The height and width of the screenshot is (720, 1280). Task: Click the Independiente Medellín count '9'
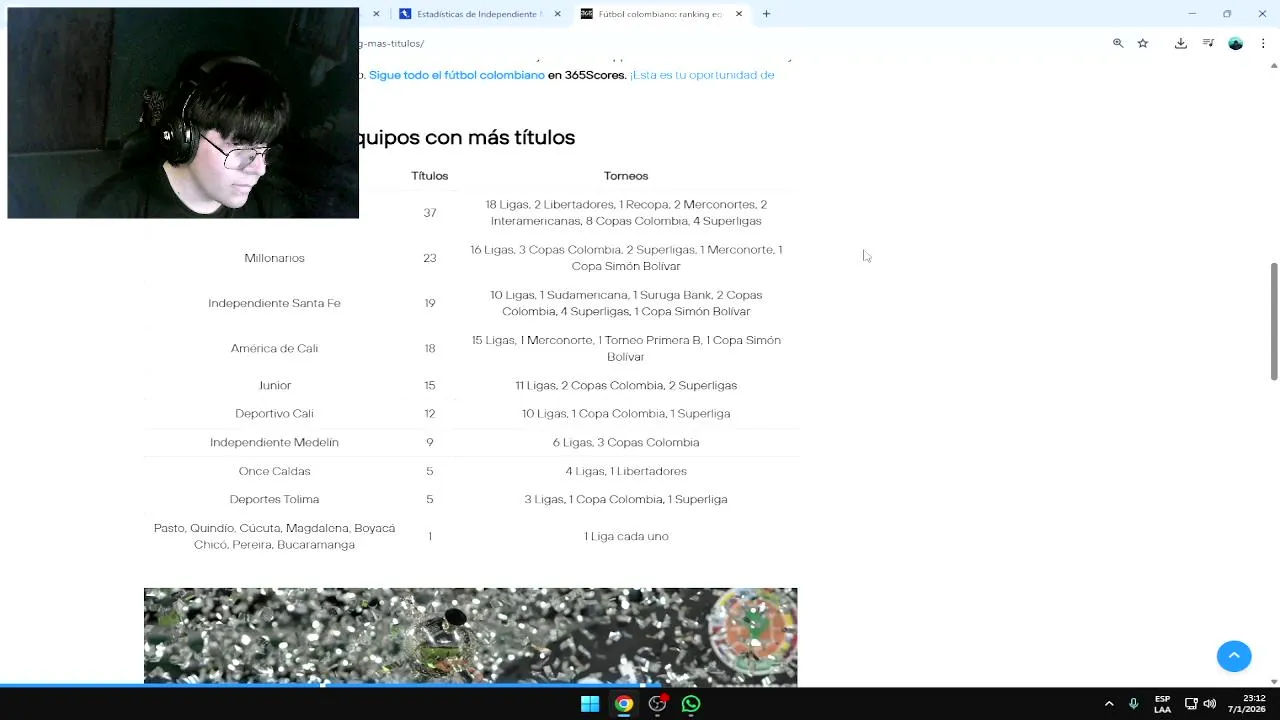coord(430,442)
